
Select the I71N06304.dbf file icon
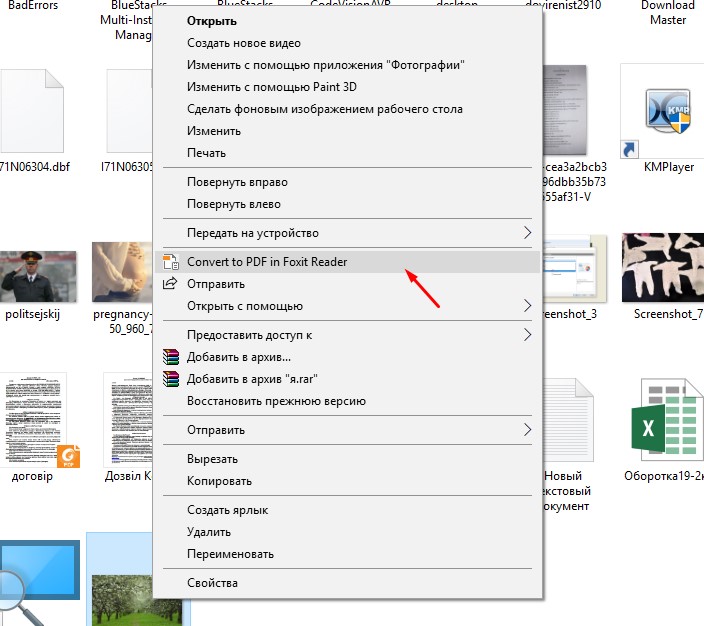(32, 111)
